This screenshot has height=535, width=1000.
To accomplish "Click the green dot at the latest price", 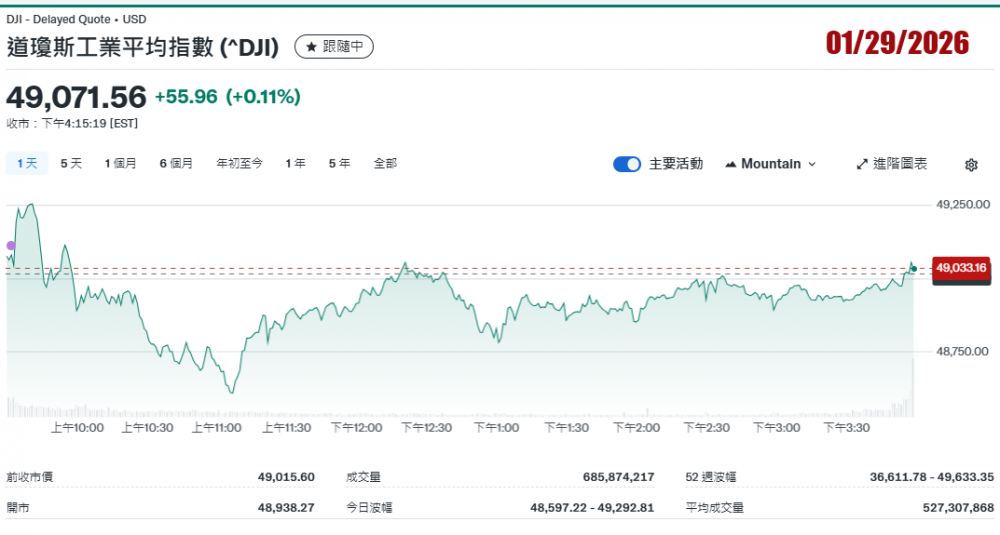I will (x=913, y=268).
